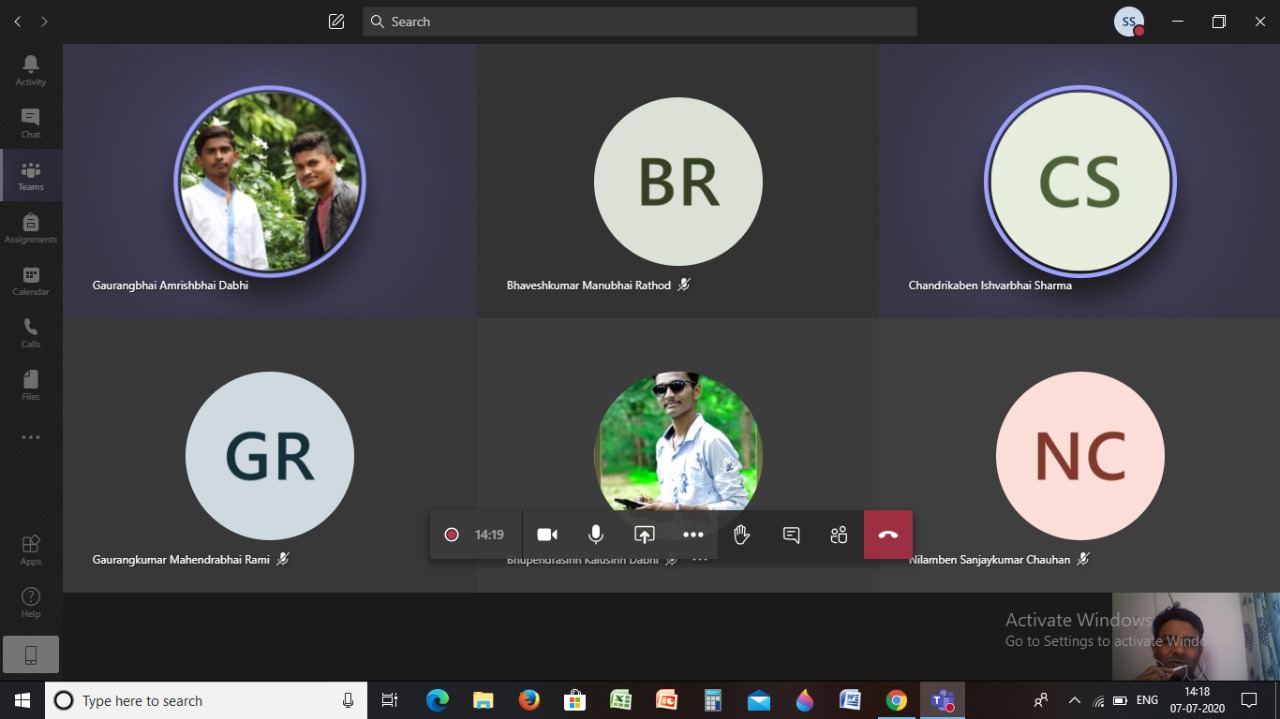The width and height of the screenshot is (1280, 719).
Task: Open the SS profile avatar menu
Action: 1129,21
